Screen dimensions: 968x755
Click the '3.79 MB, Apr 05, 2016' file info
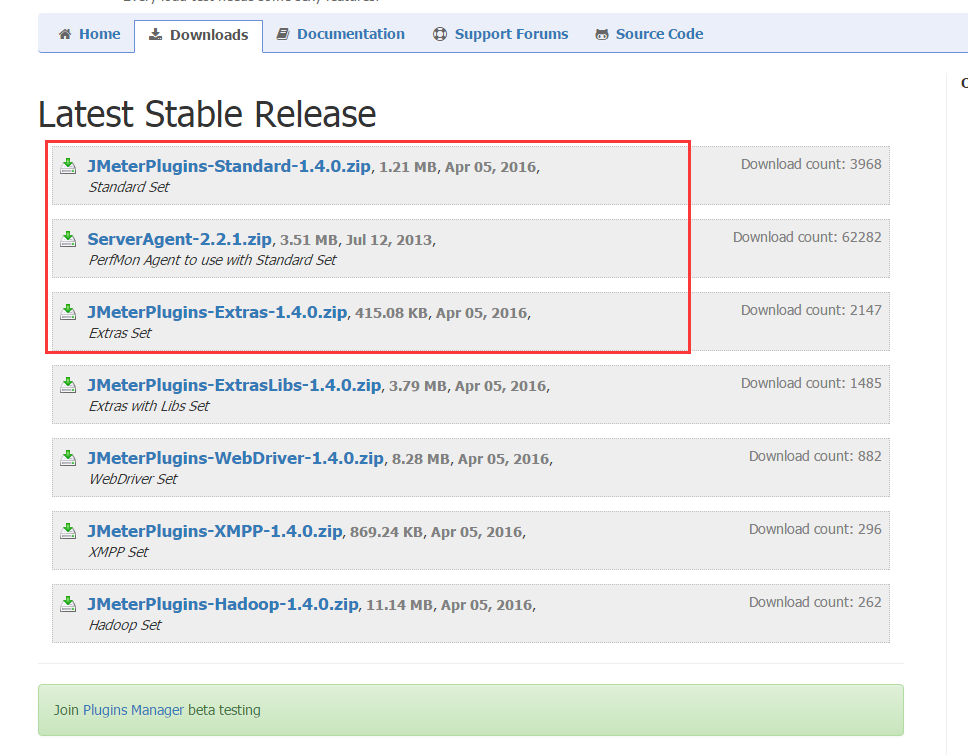pyautogui.click(x=468, y=386)
